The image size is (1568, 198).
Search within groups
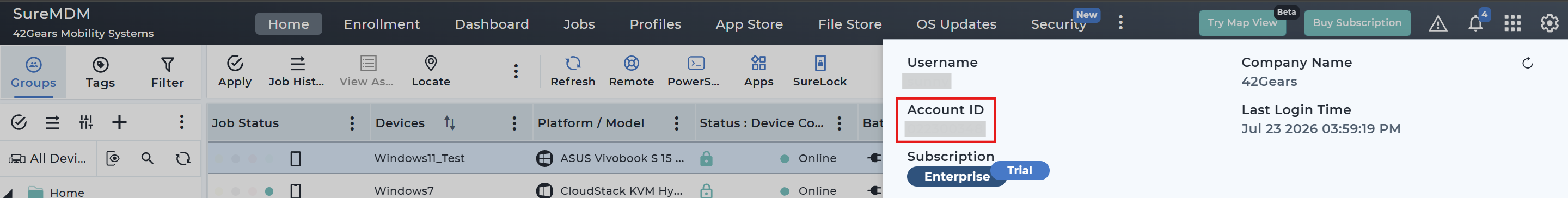pyautogui.click(x=148, y=158)
